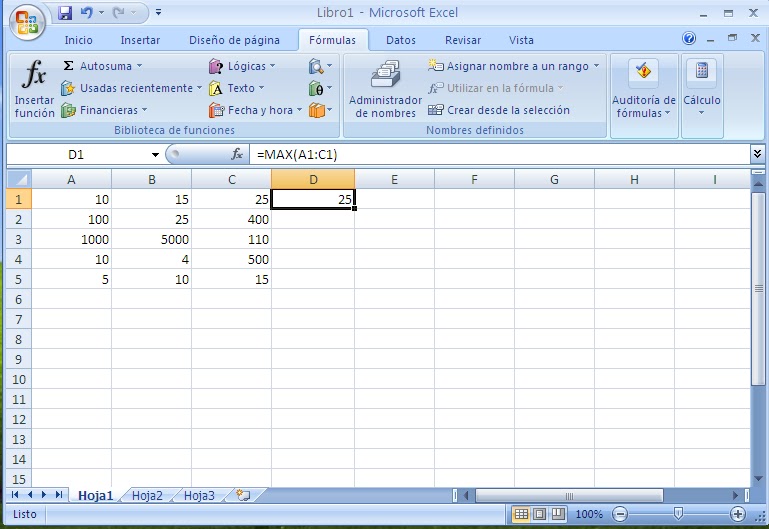
Task: Expand the Financieras dropdown arrow
Action: coord(145,110)
